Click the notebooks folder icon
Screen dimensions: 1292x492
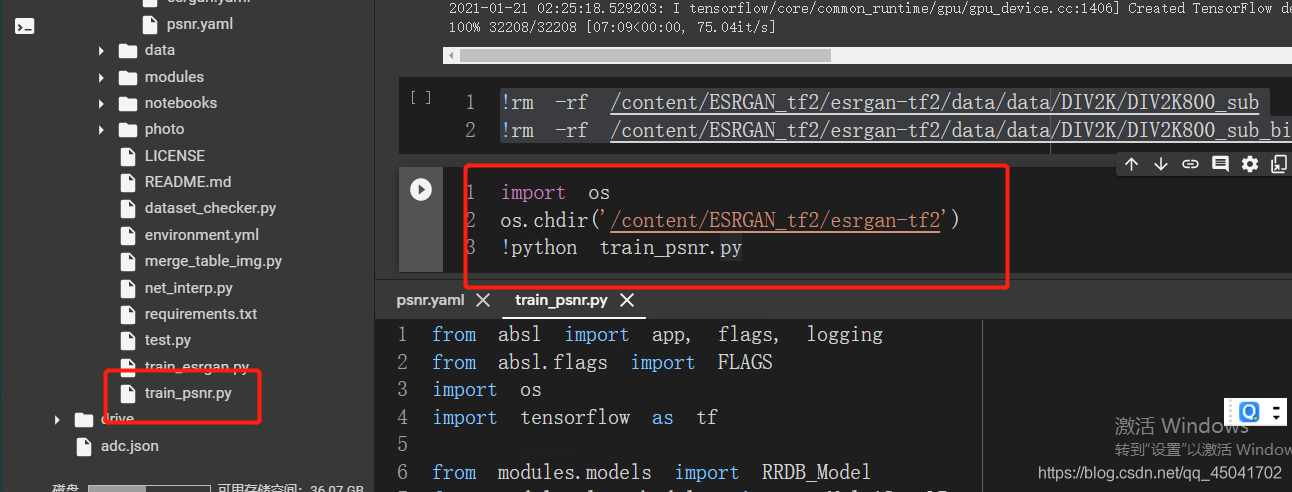[x=127, y=103]
